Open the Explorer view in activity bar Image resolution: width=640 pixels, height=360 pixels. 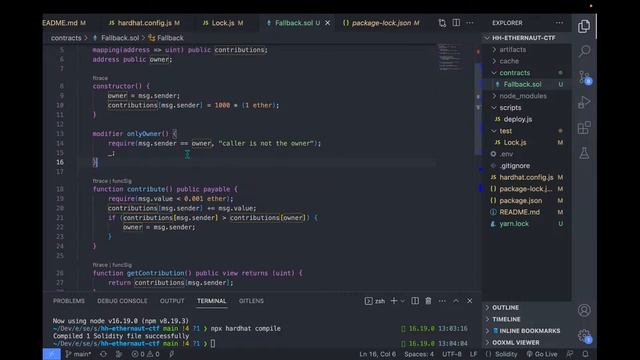click(x=584, y=26)
